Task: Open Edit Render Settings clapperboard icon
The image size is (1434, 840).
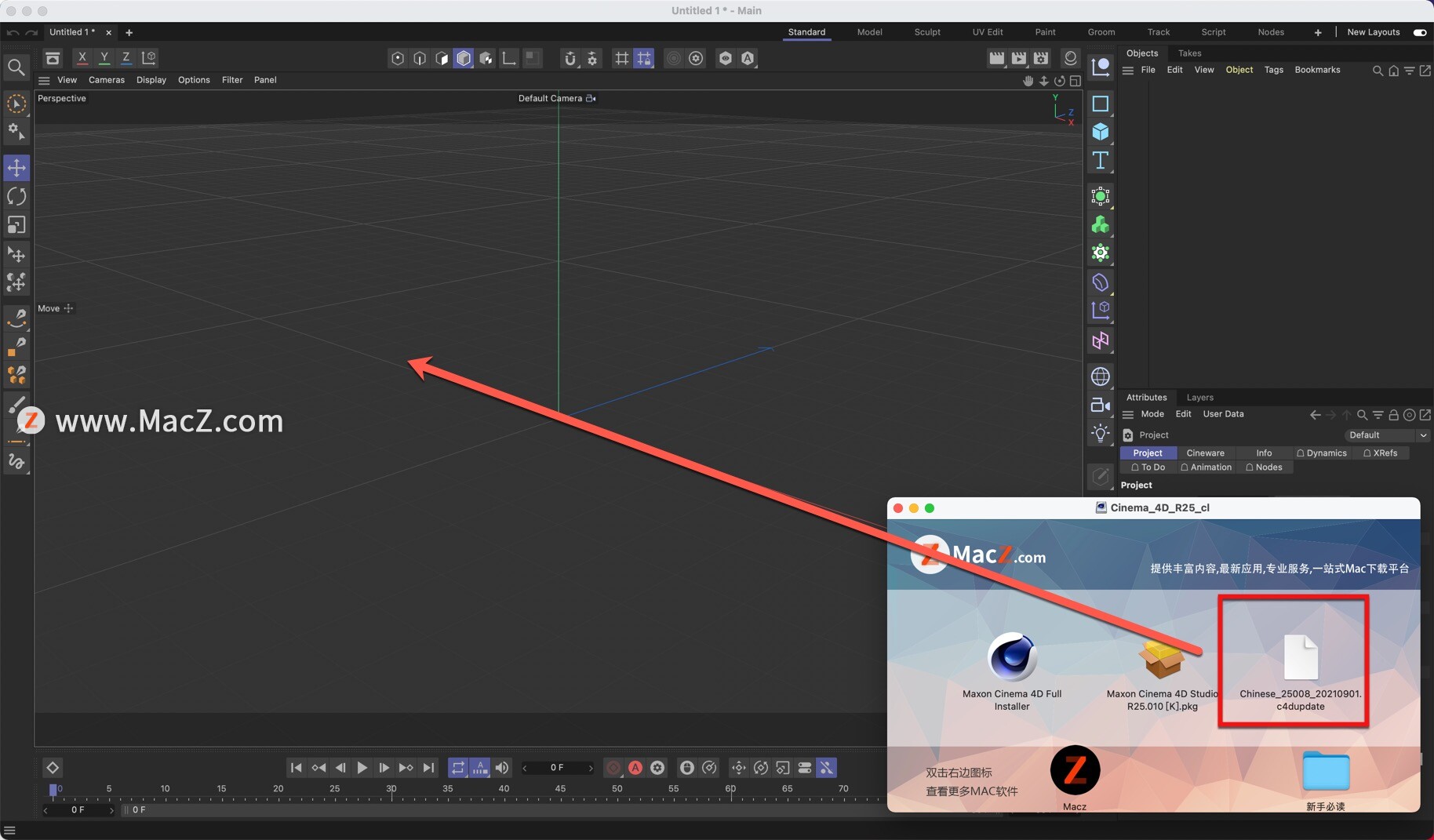Action: point(1041,58)
